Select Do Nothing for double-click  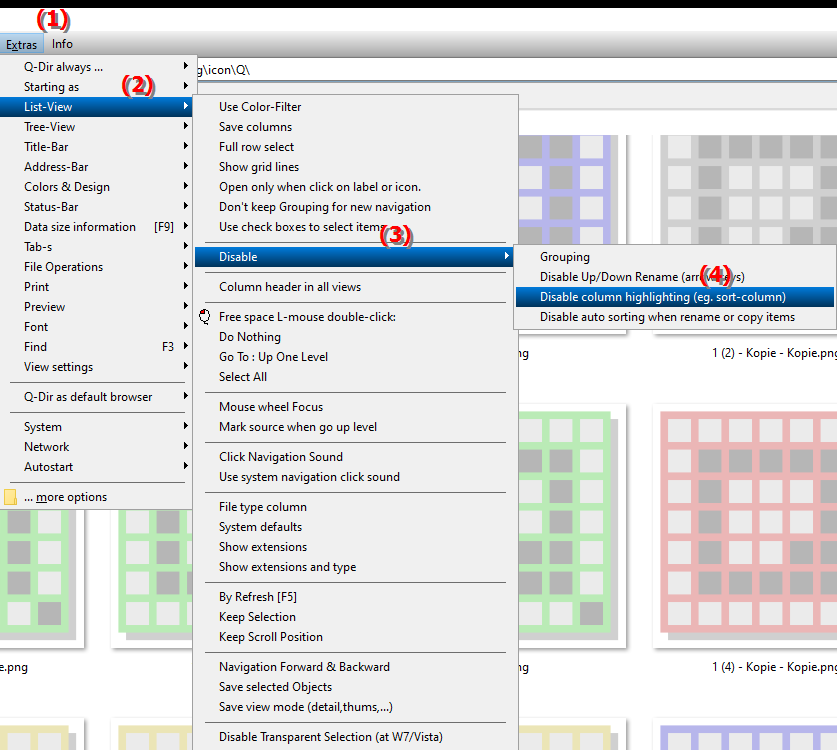356,337
